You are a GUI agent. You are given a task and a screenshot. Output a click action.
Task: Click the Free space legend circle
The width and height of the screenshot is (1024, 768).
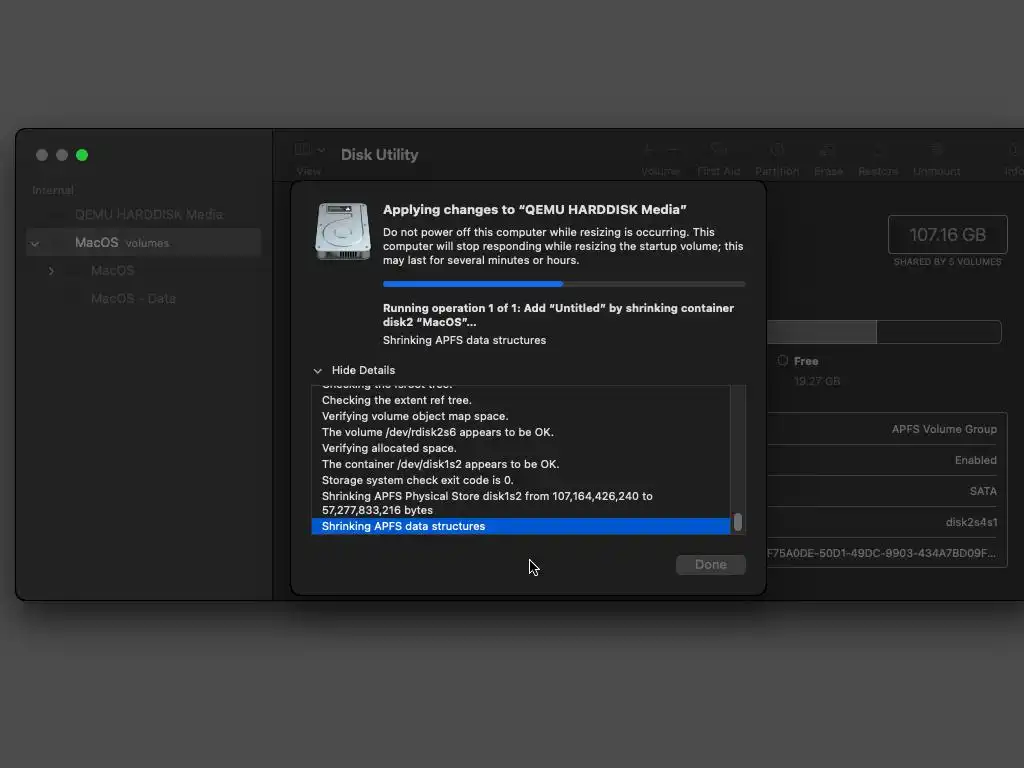tap(782, 360)
